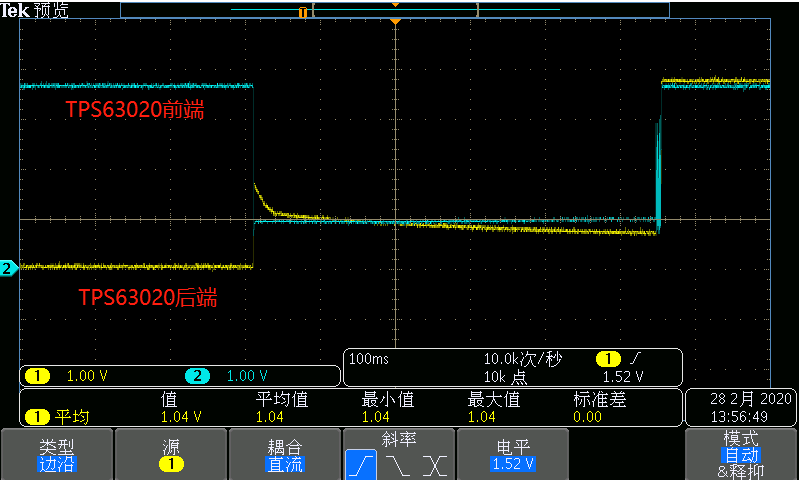Click the time readout 13:56:49
This screenshot has height=480, width=800.
point(739,417)
